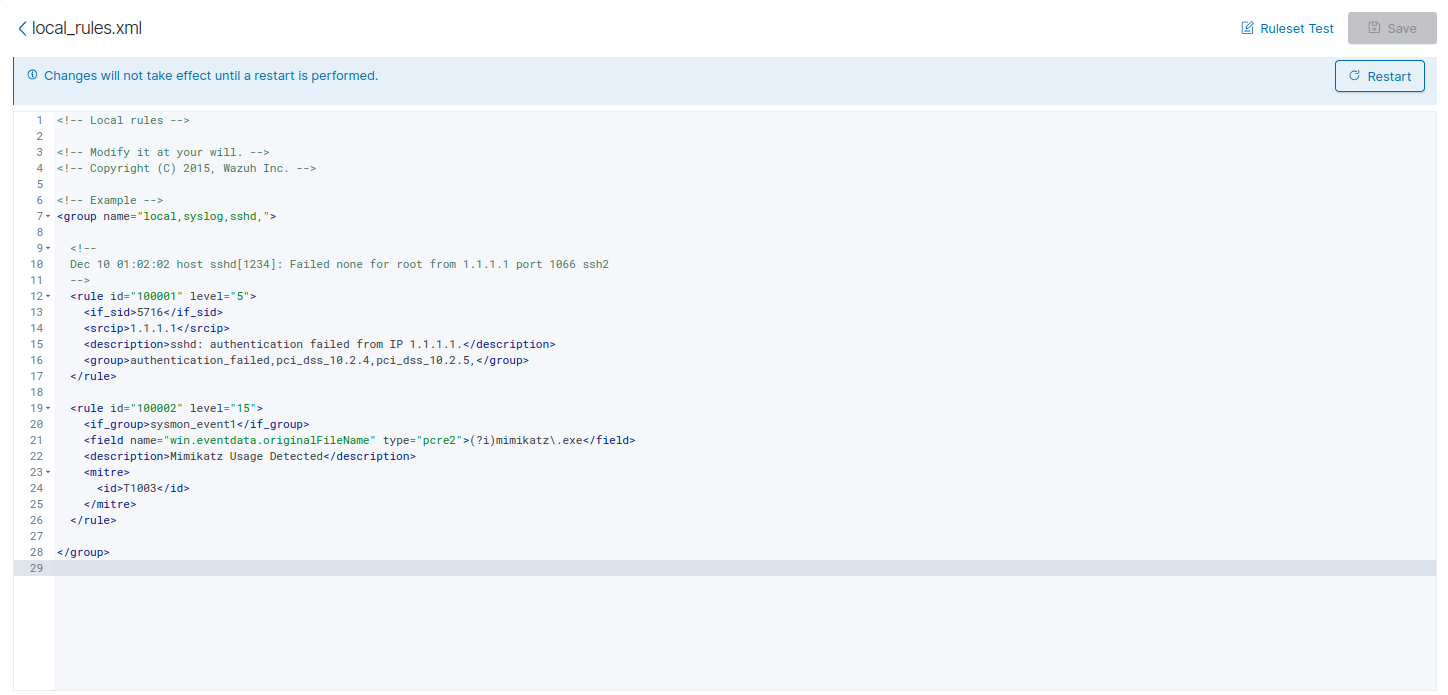Click the pencil icon next to Ruleset Test

(x=1247, y=28)
